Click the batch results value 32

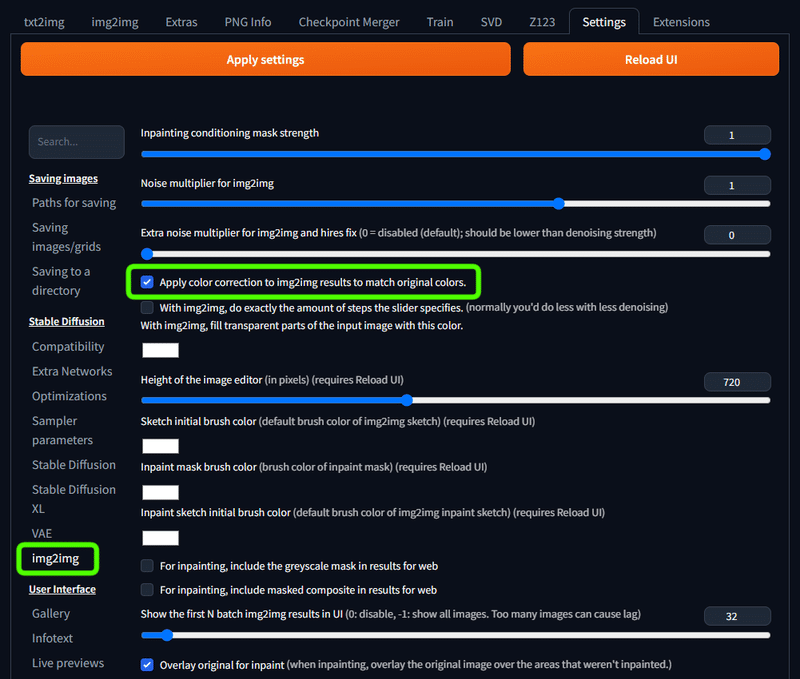click(737, 616)
